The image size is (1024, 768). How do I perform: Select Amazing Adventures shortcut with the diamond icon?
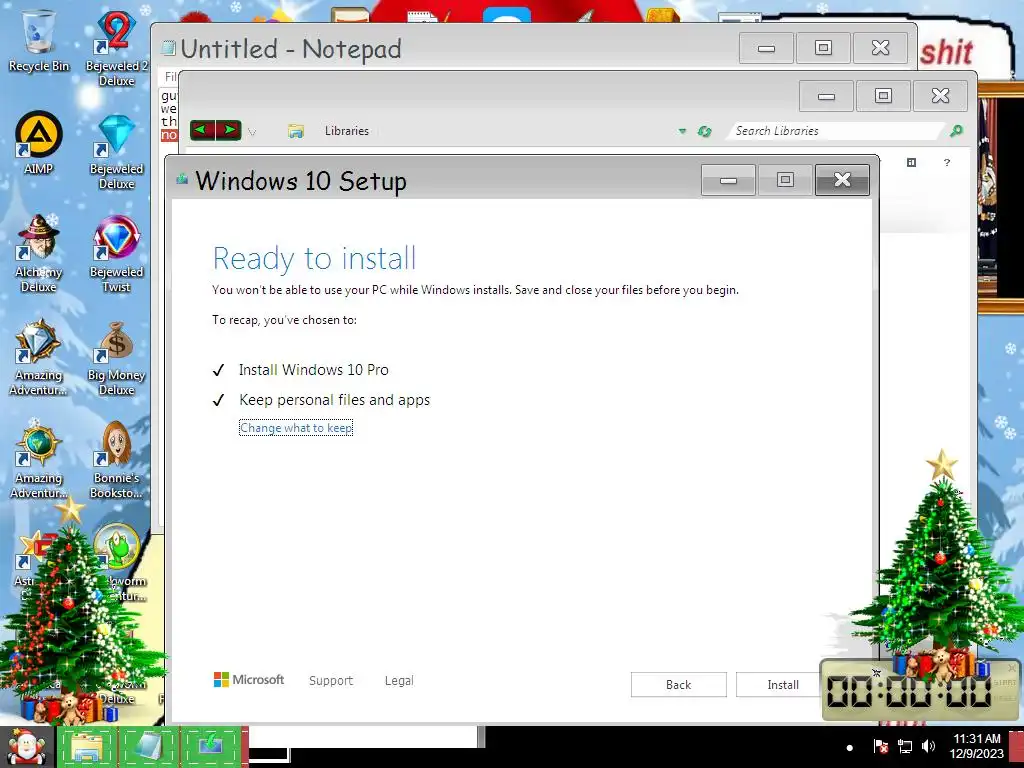click(39, 358)
